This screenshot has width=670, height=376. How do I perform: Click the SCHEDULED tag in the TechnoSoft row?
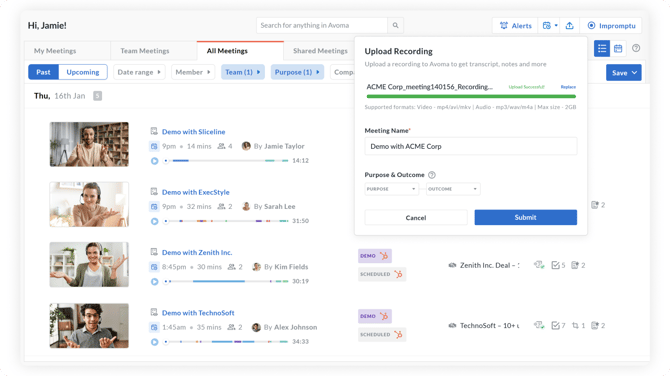[x=382, y=335]
